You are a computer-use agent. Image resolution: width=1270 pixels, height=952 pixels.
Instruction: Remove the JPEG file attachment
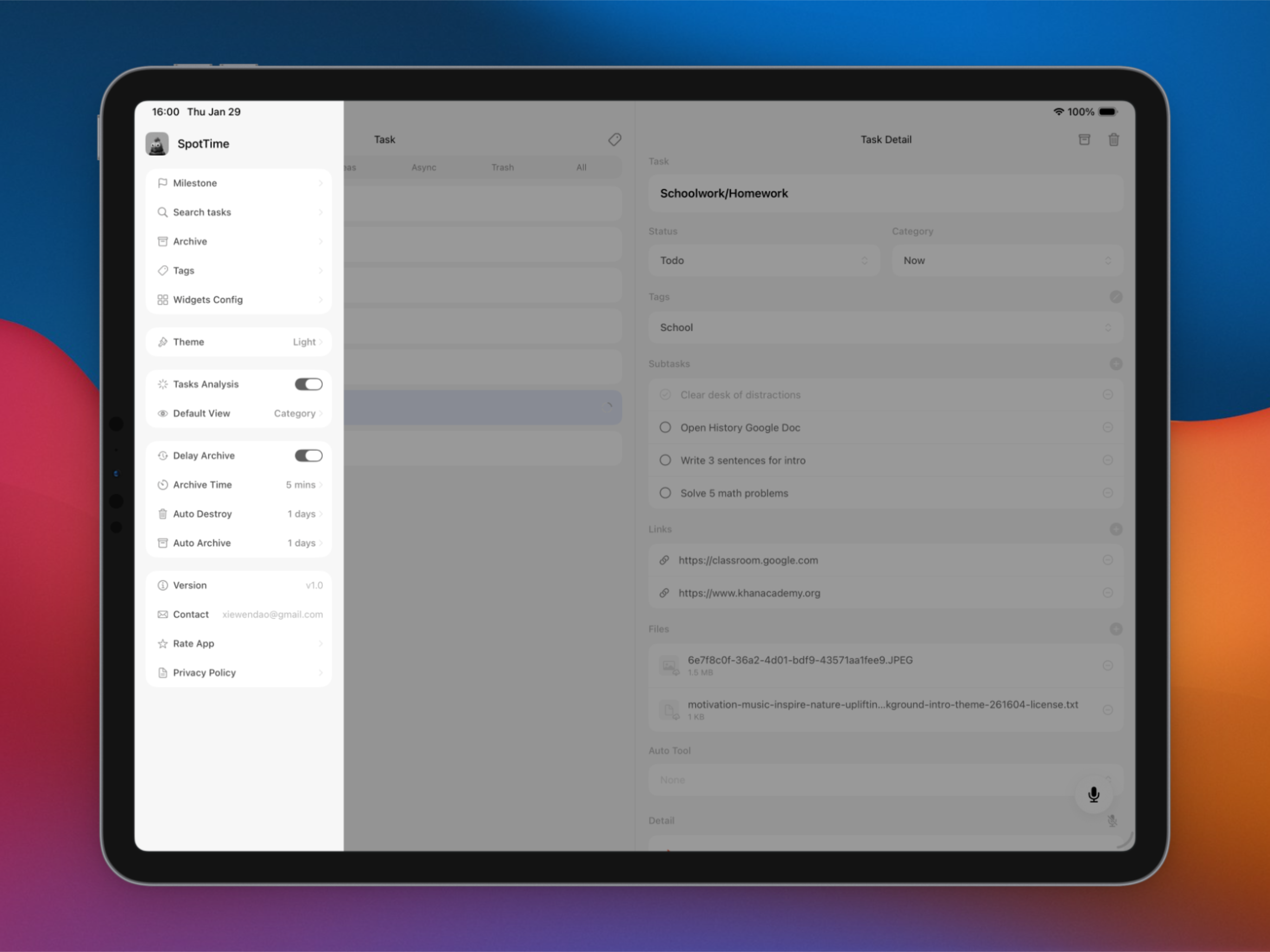point(1108,666)
